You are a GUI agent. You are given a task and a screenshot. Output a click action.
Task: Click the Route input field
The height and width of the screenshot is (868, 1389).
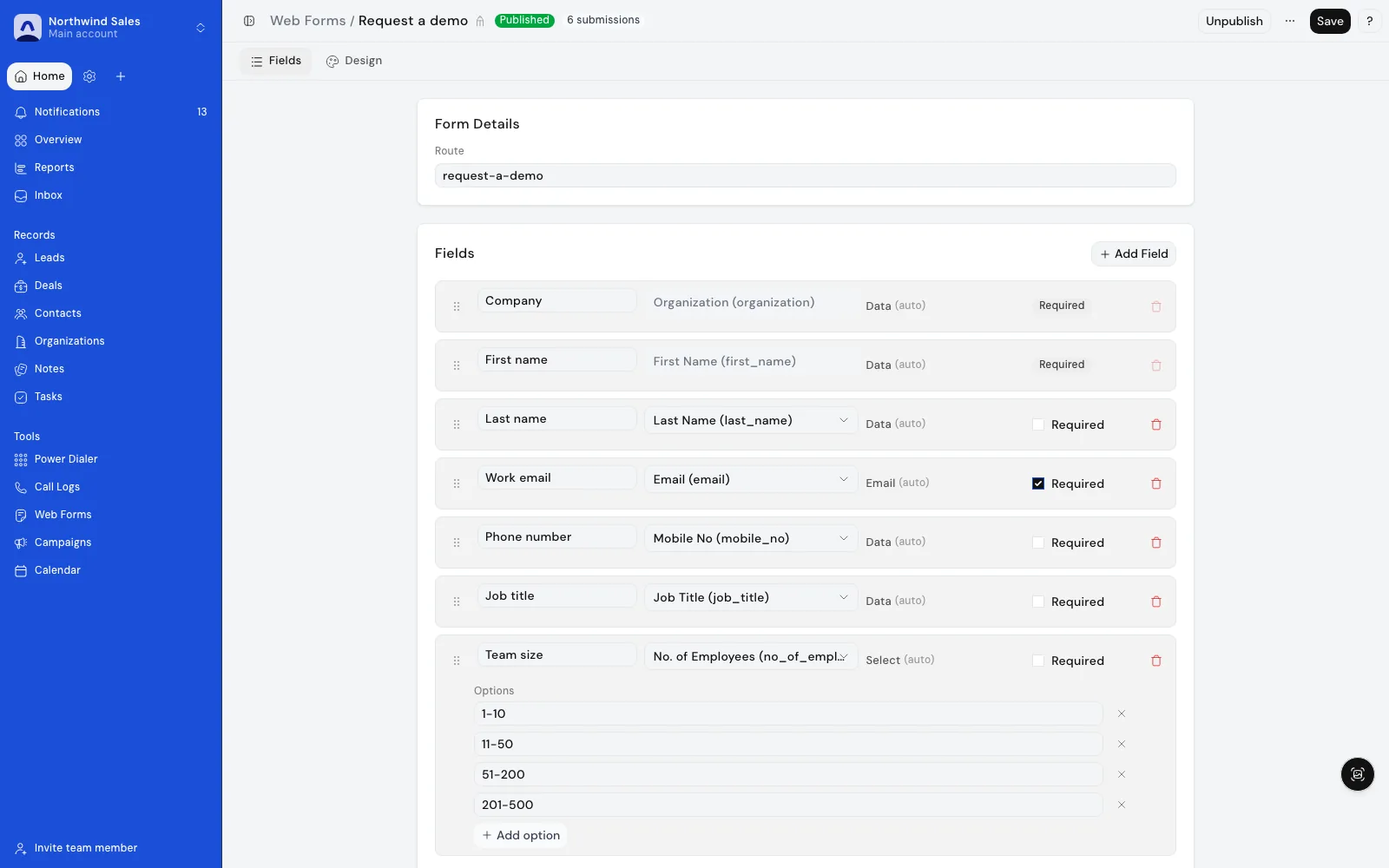pyautogui.click(x=805, y=175)
